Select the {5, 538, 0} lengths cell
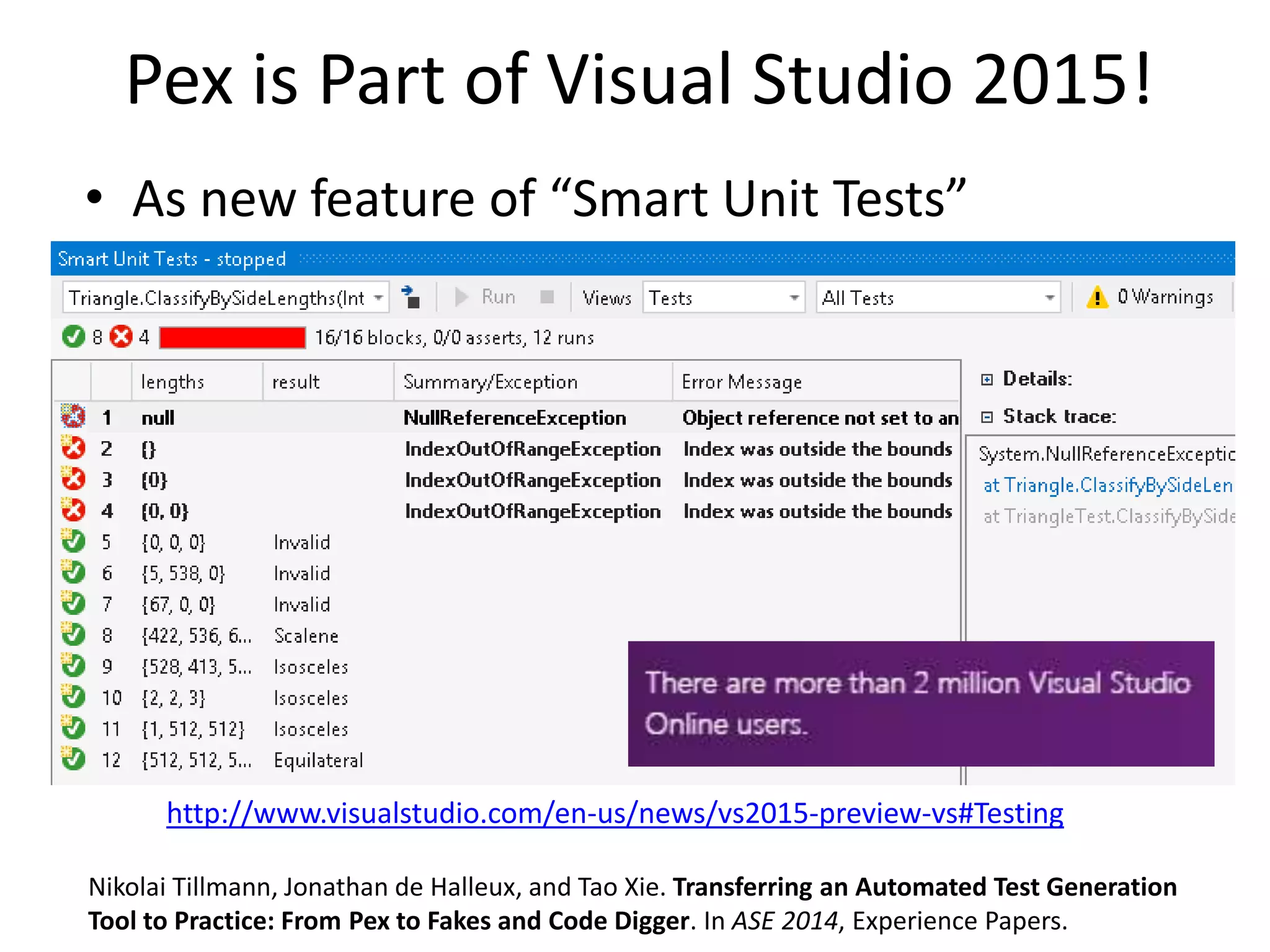 point(183,573)
